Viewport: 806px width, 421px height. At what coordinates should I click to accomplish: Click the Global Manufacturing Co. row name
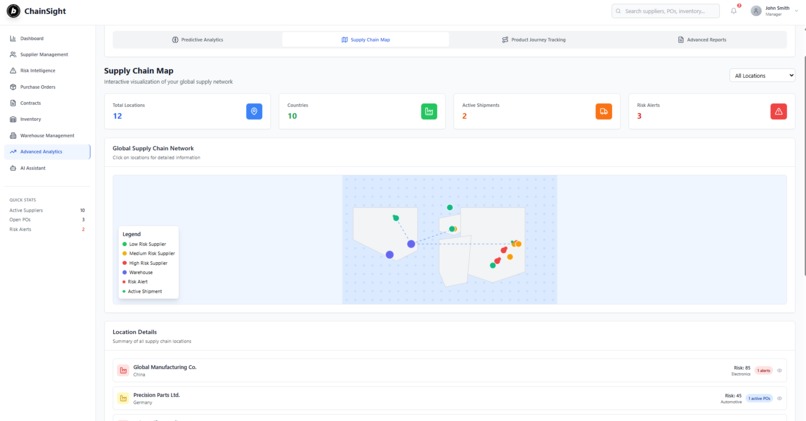[164, 367]
